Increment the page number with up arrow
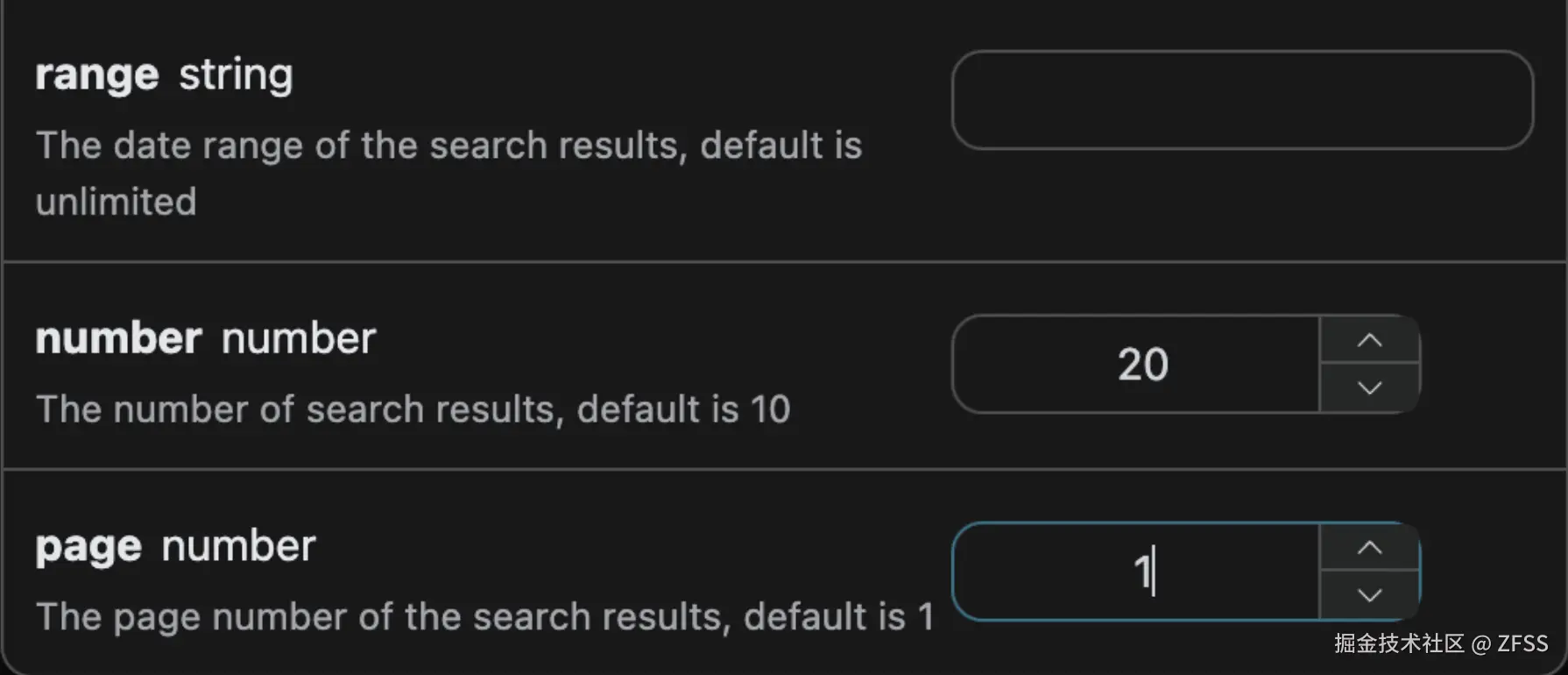This screenshot has height=675, width=1568. pos(1369,548)
